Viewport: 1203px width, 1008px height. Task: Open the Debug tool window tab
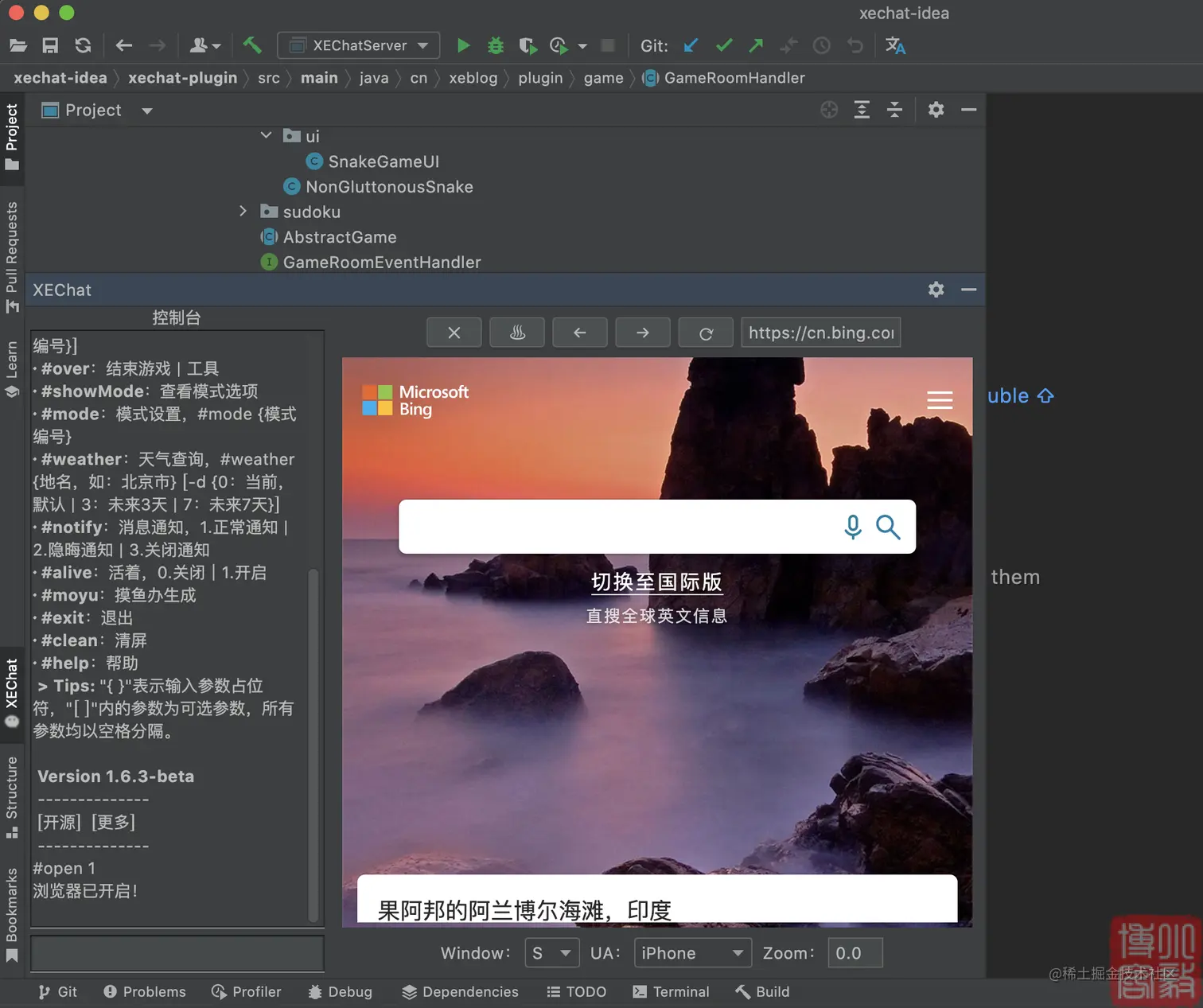[341, 991]
